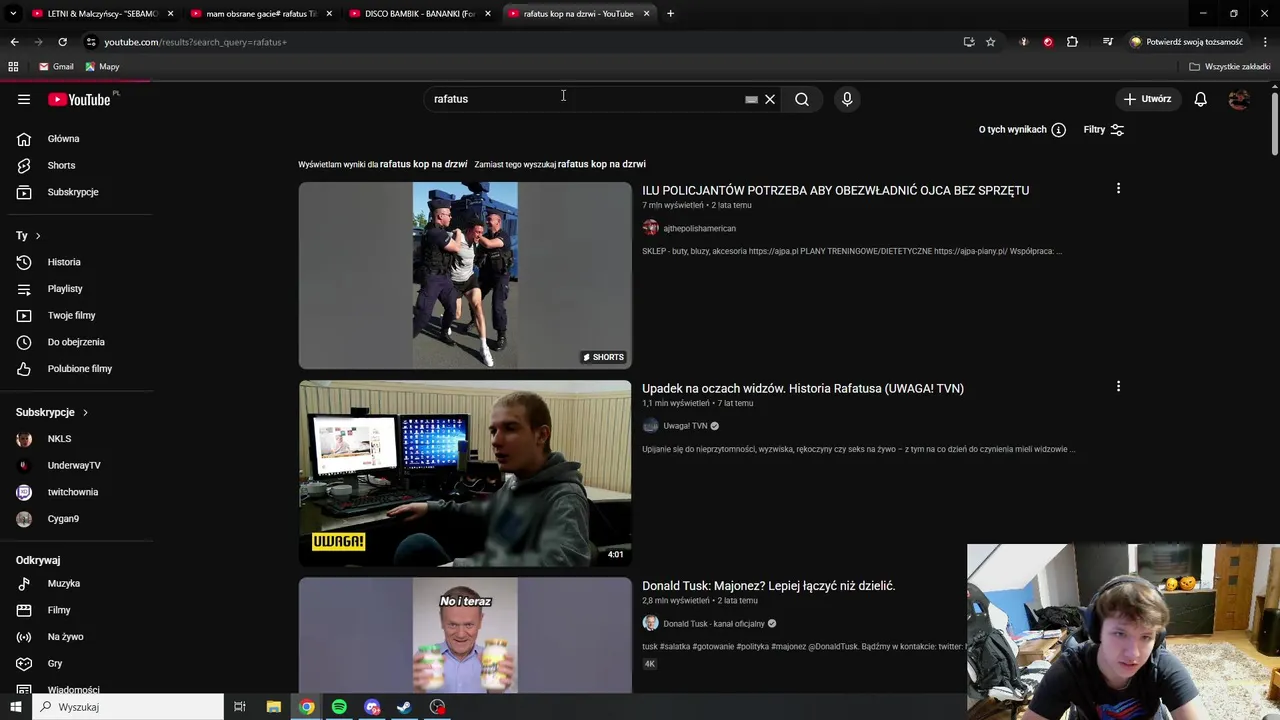The width and height of the screenshot is (1280, 720).
Task: Open Donald Tusk: Majonez video title
Action: (x=768, y=586)
